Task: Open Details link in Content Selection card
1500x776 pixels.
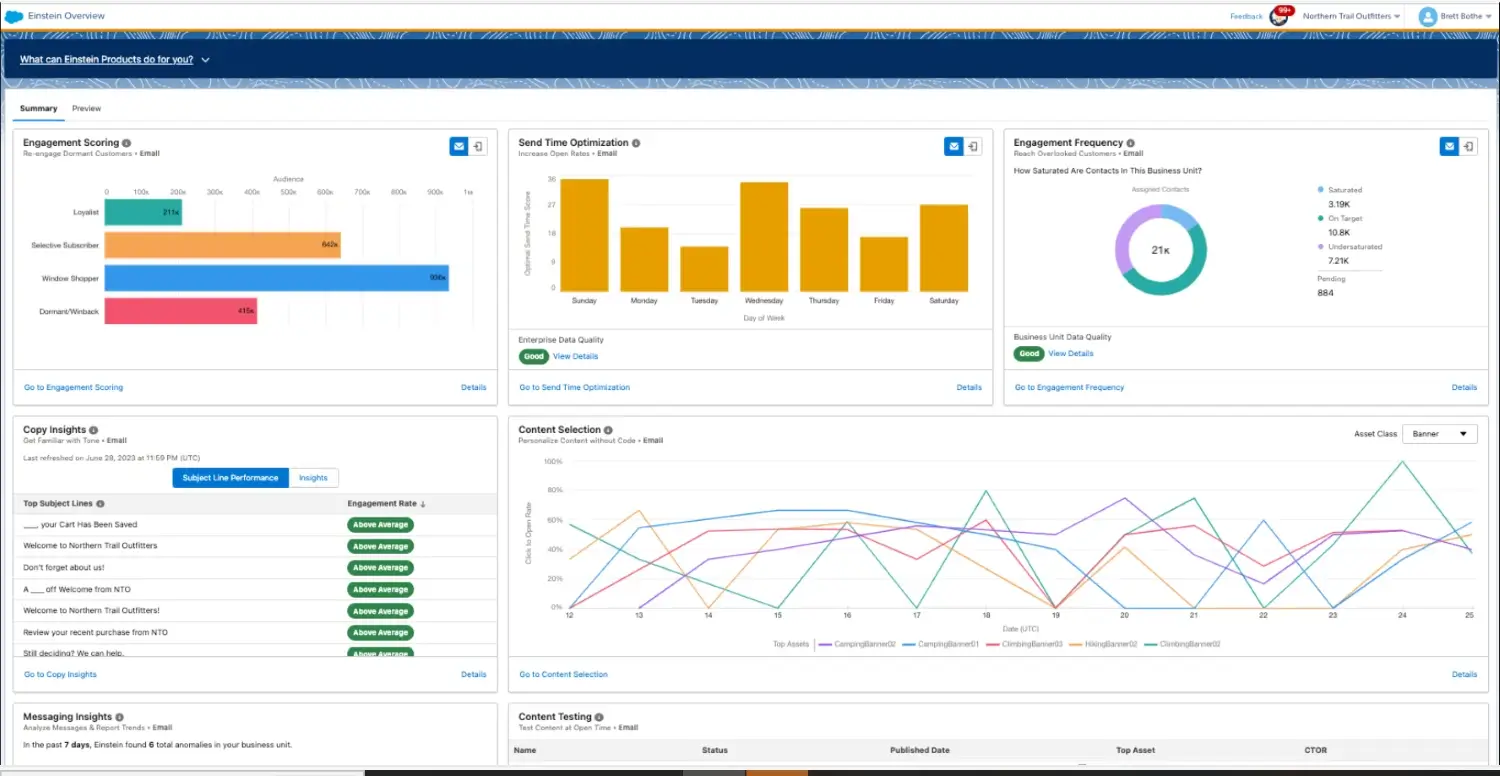Action: pos(1464,674)
